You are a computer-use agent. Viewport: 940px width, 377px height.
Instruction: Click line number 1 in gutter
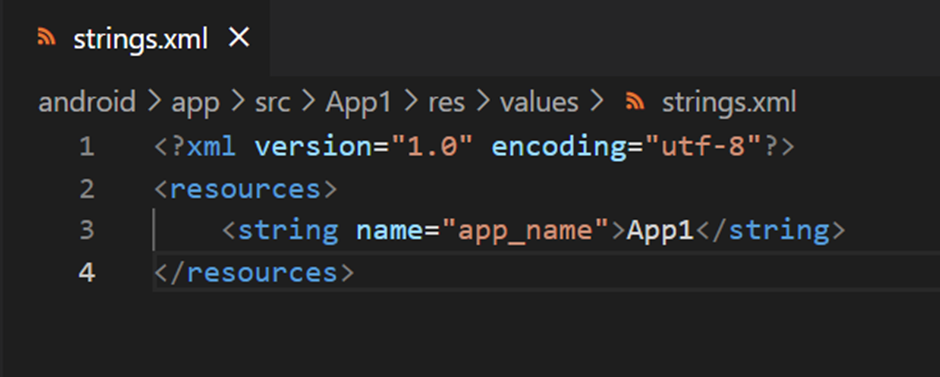87,147
